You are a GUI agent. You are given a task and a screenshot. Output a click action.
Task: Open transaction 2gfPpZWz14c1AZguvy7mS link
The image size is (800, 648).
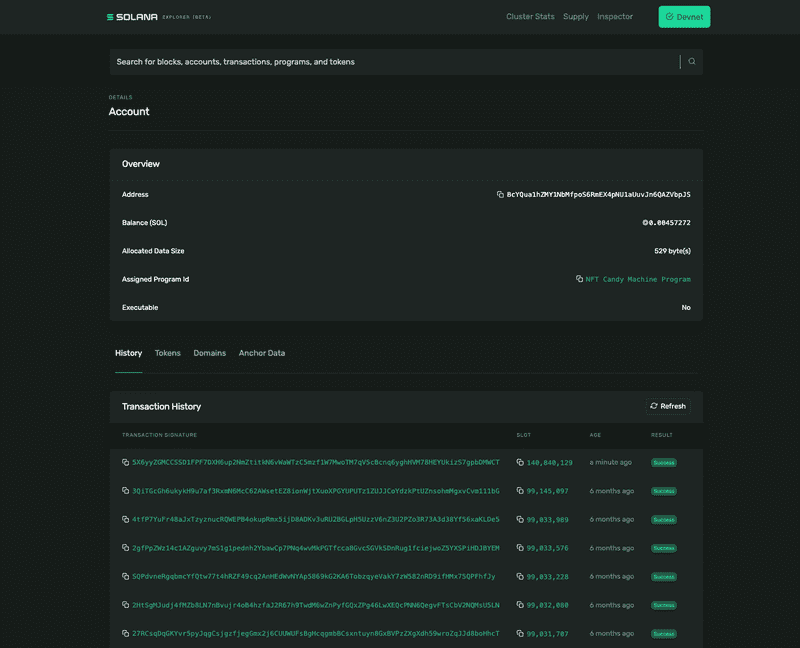pyautogui.click(x=316, y=548)
